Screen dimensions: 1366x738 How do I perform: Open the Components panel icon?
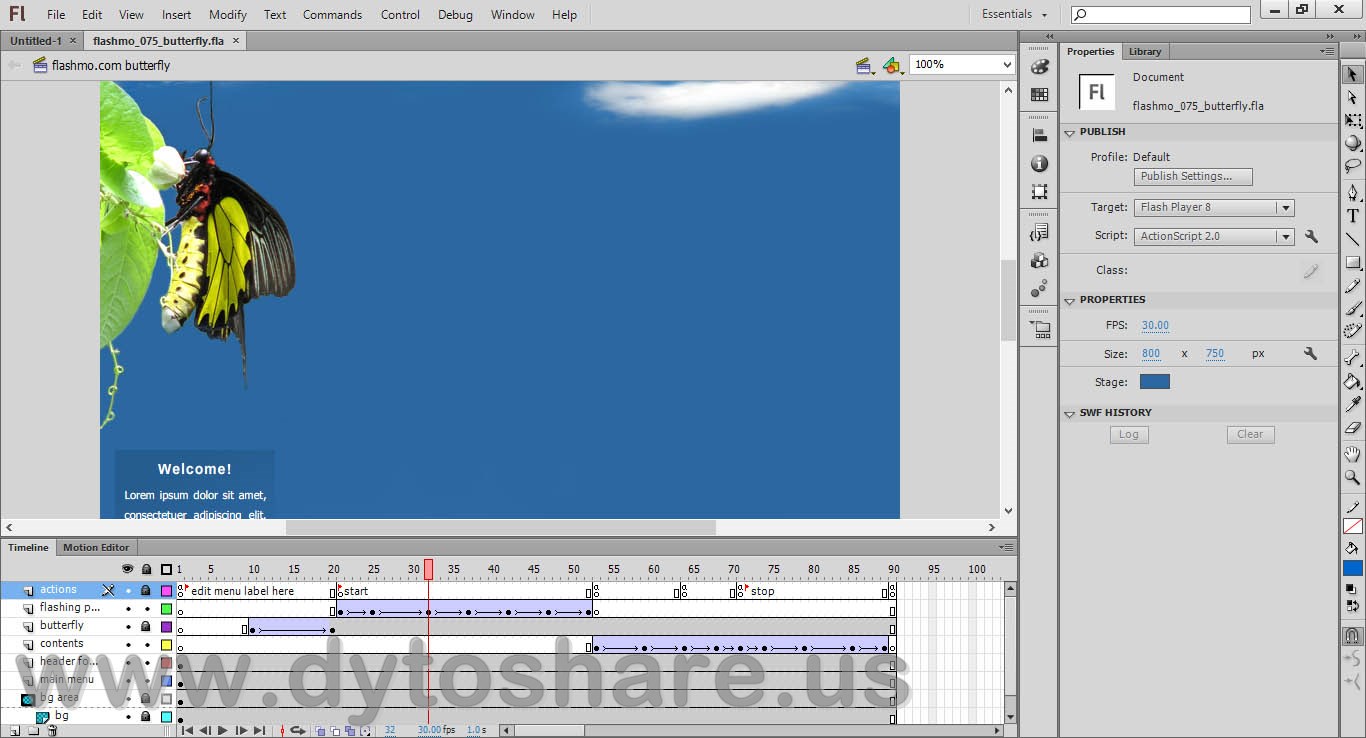click(1040, 261)
